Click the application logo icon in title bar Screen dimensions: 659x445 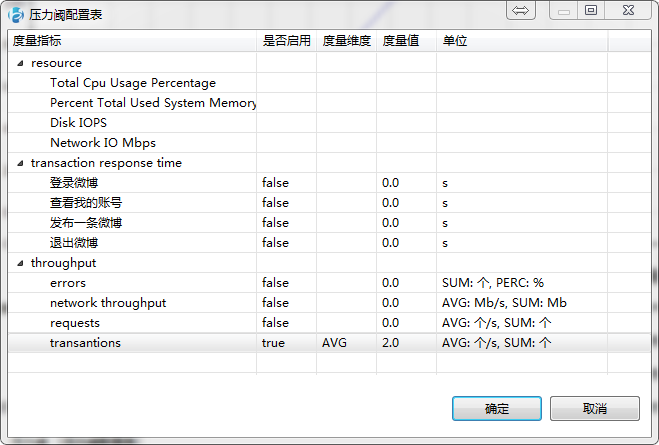point(16,15)
